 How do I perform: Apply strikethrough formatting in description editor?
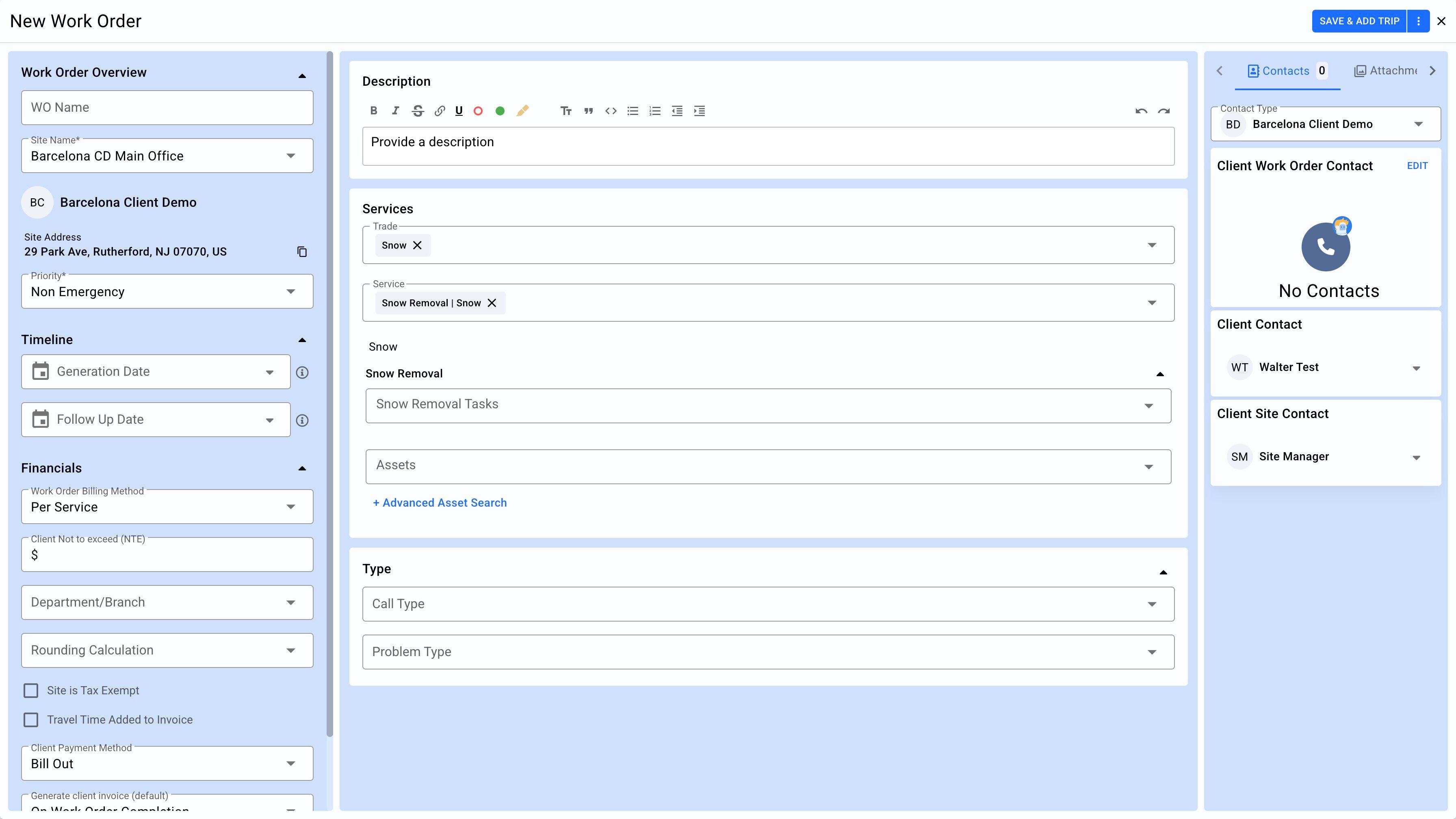tap(418, 111)
